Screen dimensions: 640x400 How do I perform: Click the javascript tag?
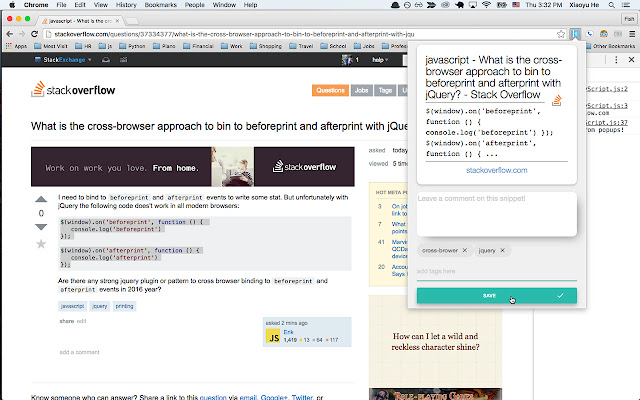pos(72,306)
